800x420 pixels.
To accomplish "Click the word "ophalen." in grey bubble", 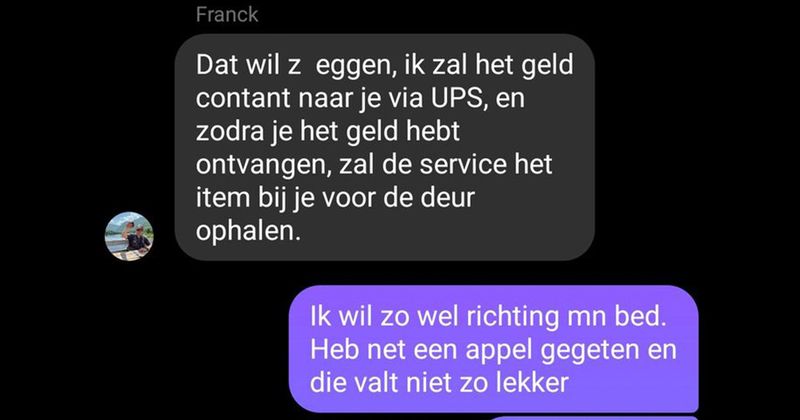I will tap(248, 231).
